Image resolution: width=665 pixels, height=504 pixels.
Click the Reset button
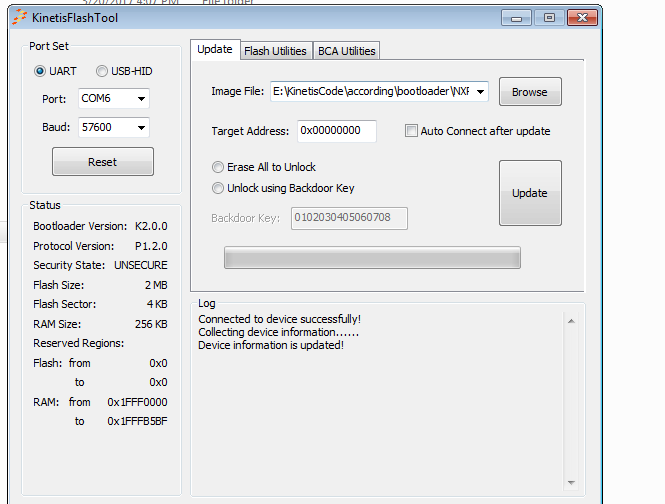click(x=103, y=162)
